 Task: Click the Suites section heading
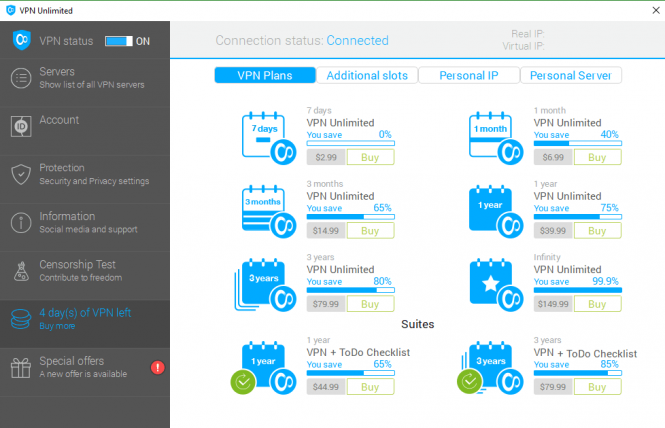point(418,324)
